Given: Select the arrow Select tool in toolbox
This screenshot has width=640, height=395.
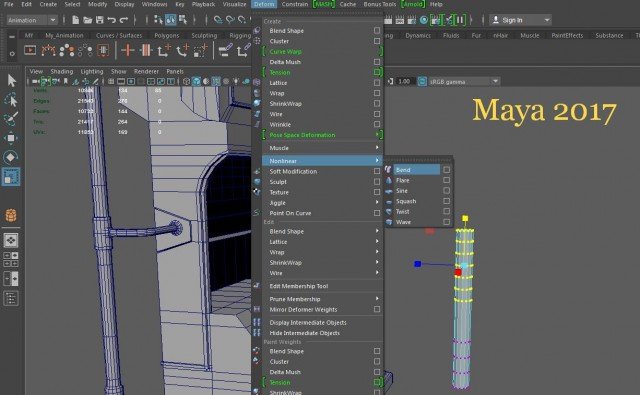Looking at the screenshot, I should (x=11, y=80).
